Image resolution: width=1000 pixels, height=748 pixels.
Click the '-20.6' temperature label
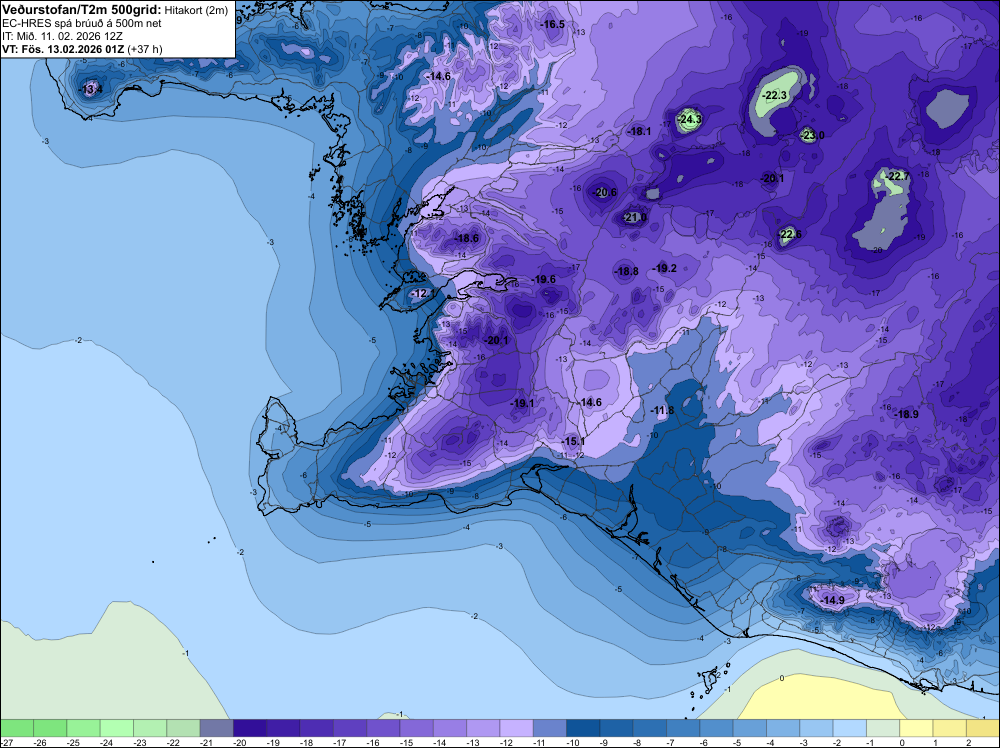(x=605, y=192)
